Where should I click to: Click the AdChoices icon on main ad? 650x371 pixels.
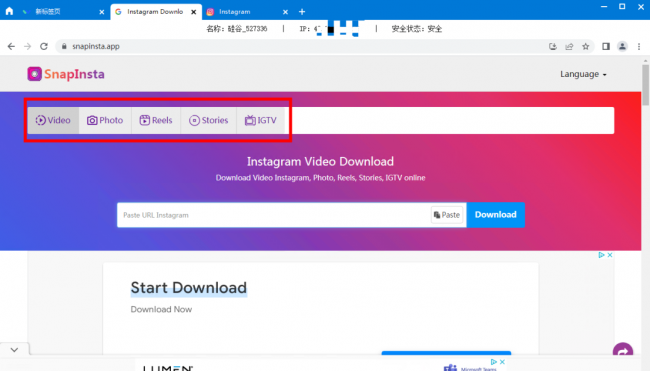click(x=601, y=255)
